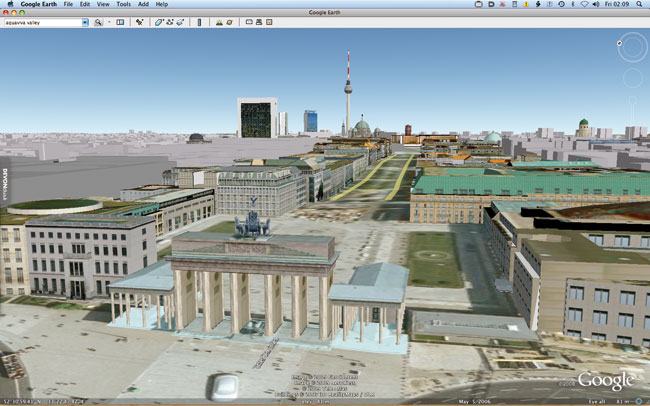Screen dimensions: 650x406
Task: Click the search input field
Action: pos(40,21)
